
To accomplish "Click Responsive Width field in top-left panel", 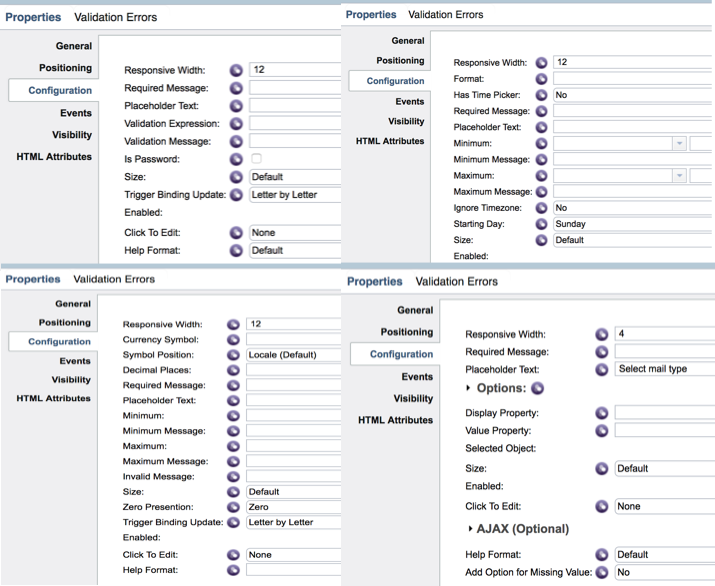I will (x=295, y=70).
